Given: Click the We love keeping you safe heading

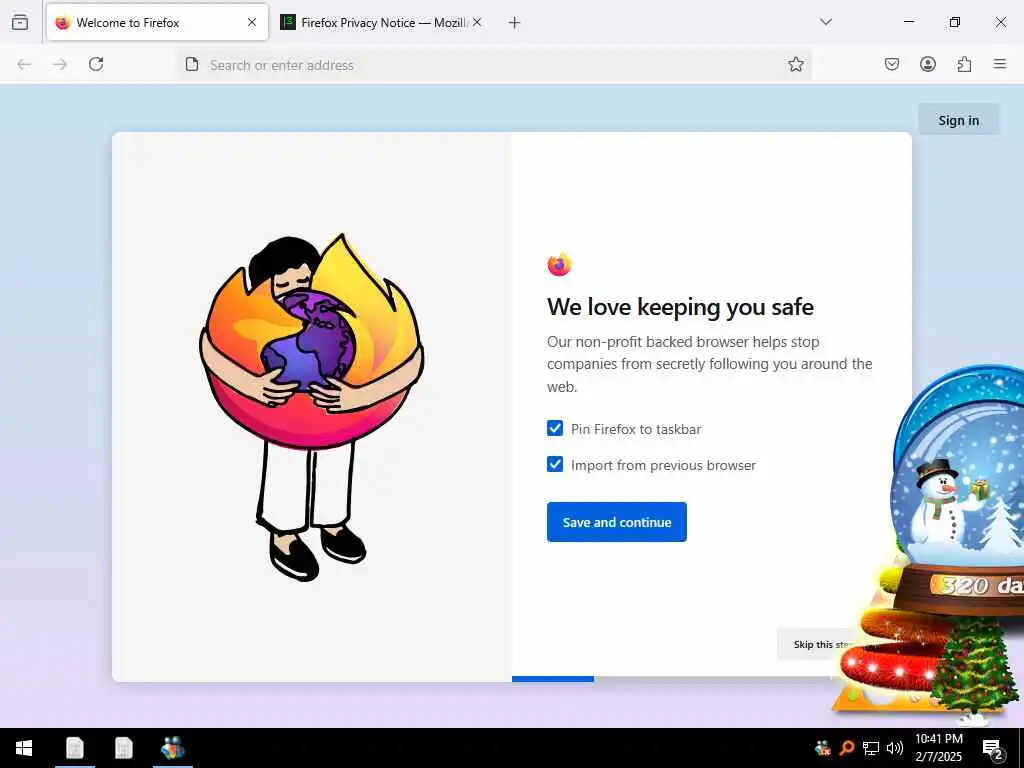Looking at the screenshot, I should (x=680, y=306).
